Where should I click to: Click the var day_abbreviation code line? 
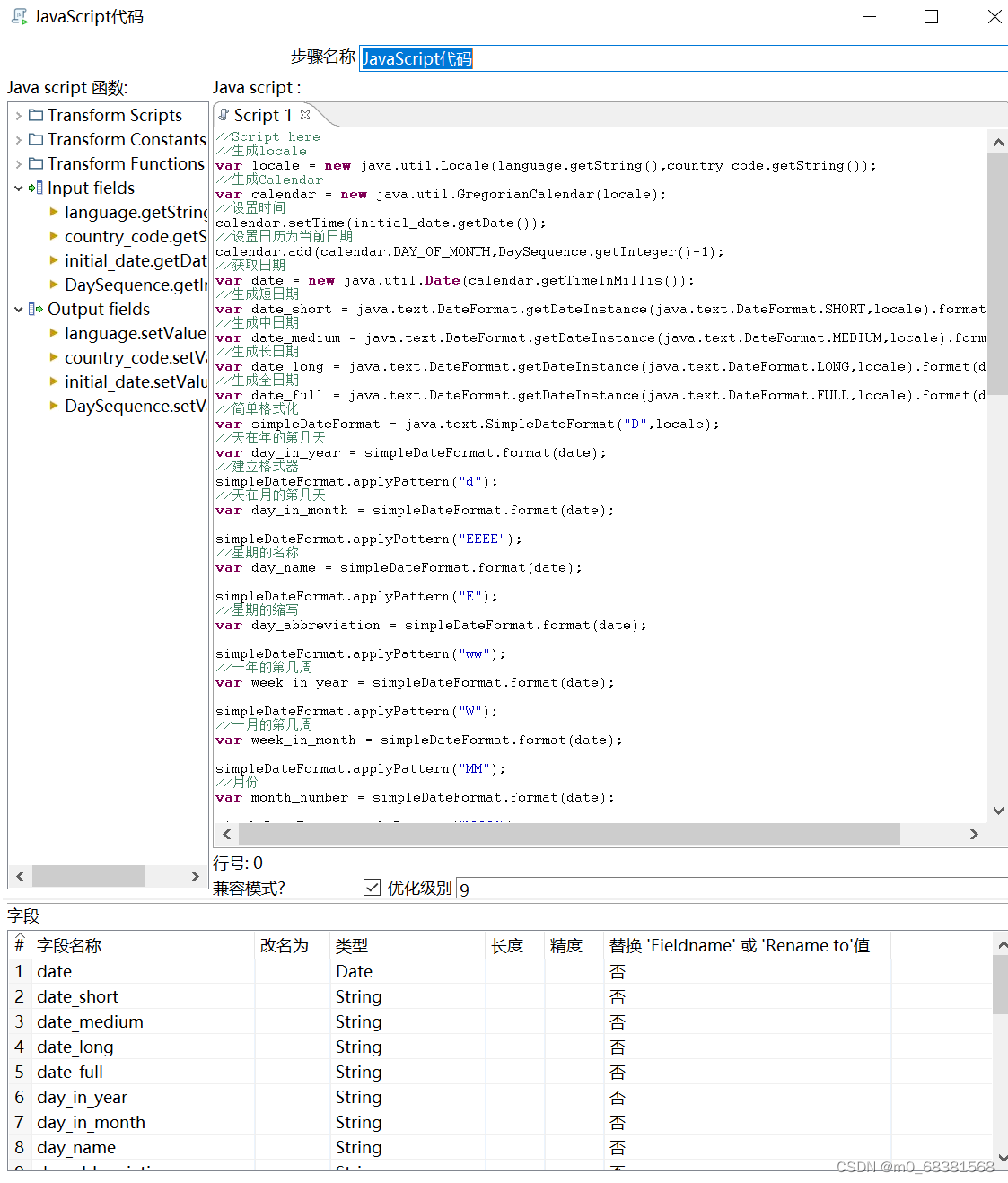(431, 626)
